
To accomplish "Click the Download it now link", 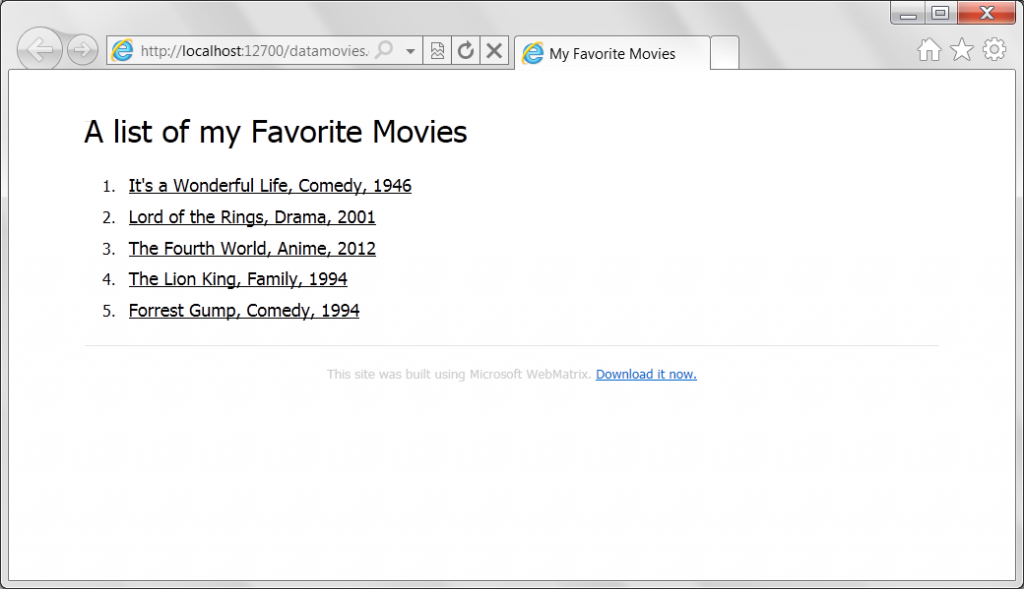I will 646,374.
